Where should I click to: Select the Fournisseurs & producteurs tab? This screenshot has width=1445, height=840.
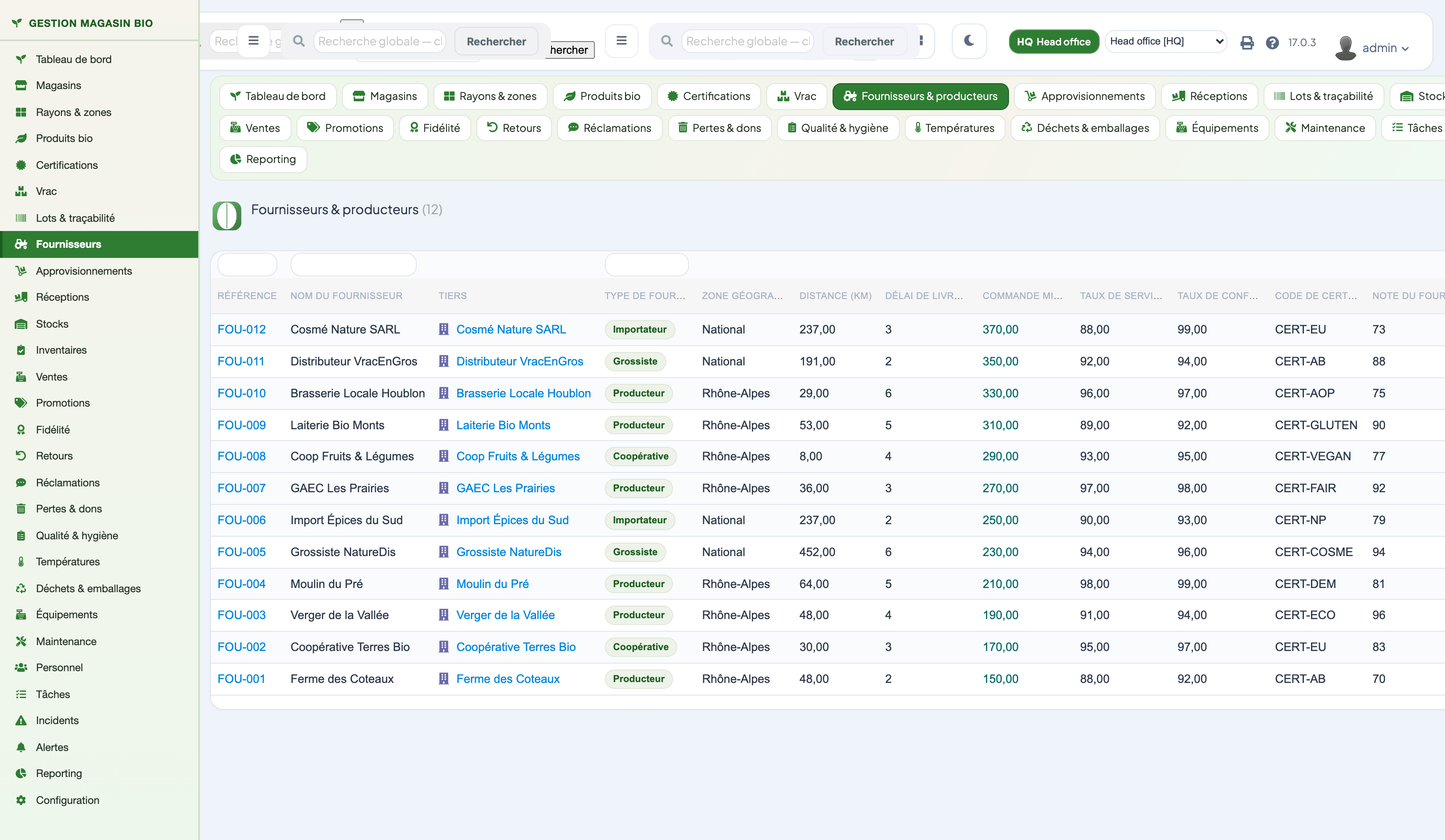[920, 96]
